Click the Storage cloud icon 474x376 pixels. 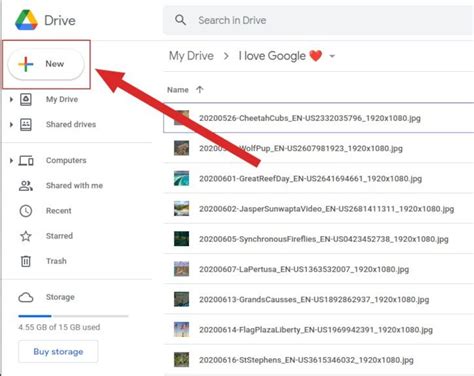click(x=26, y=297)
